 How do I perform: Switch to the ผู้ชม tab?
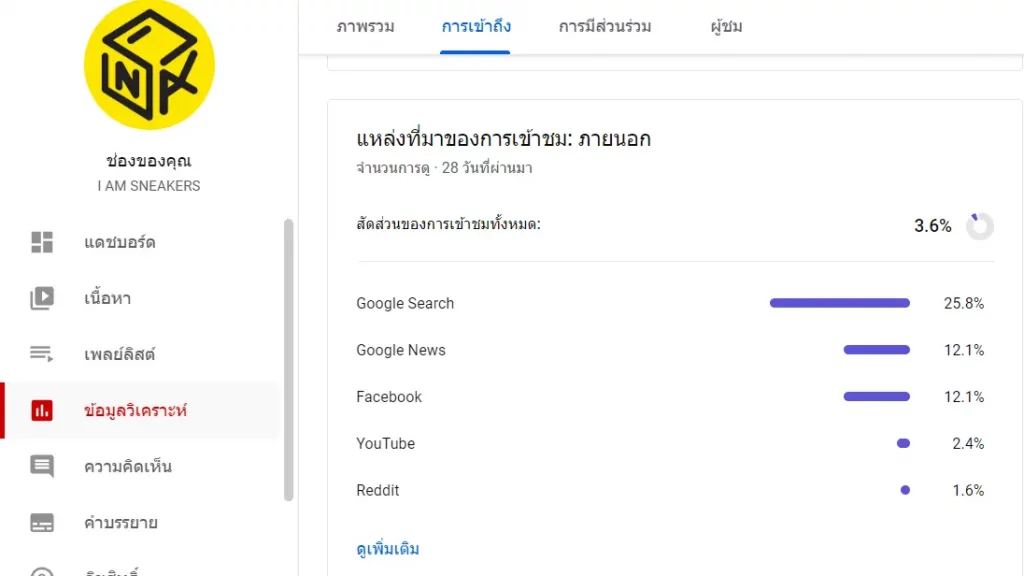pos(726,27)
